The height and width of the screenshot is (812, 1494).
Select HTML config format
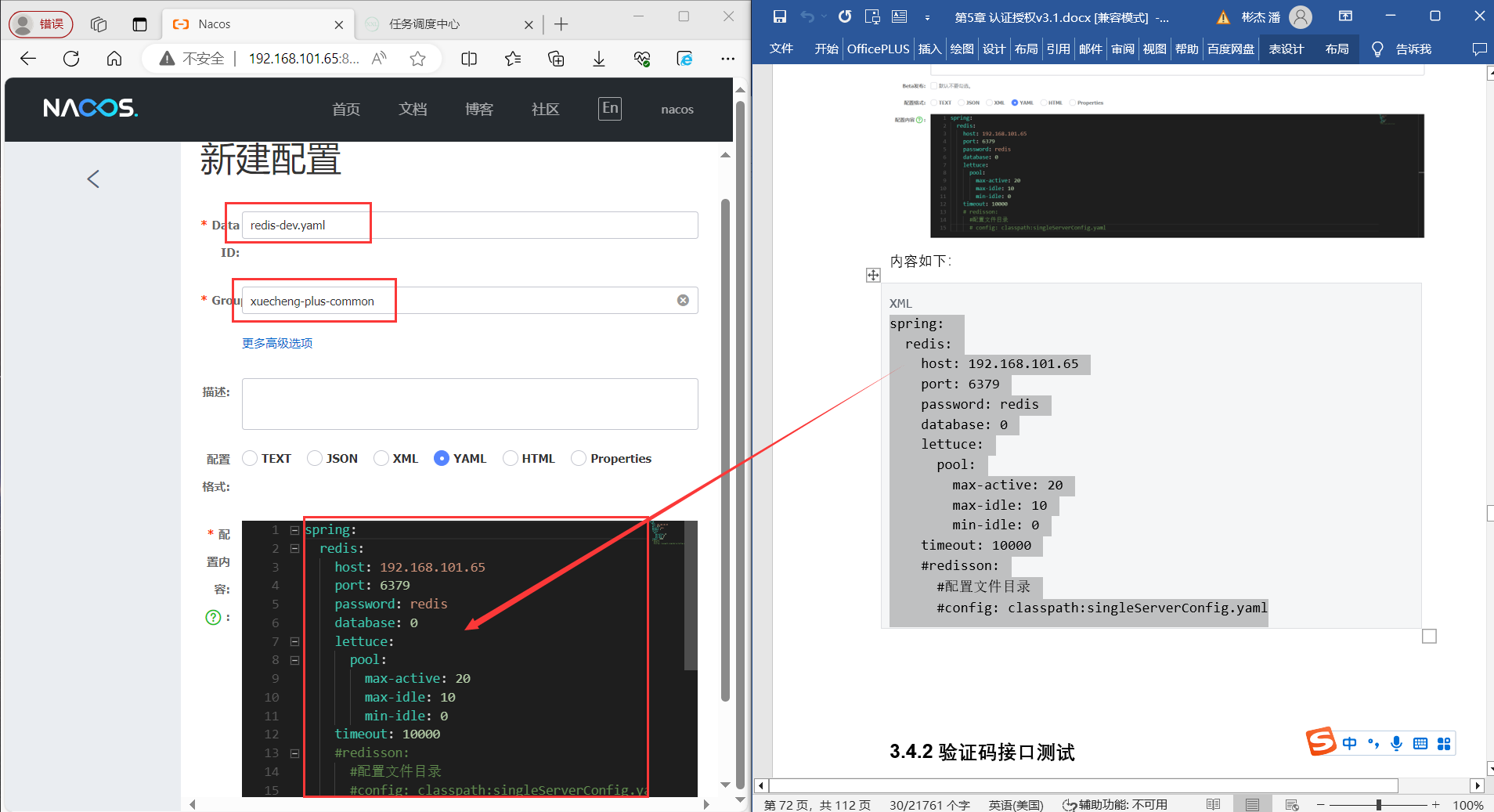pos(511,458)
